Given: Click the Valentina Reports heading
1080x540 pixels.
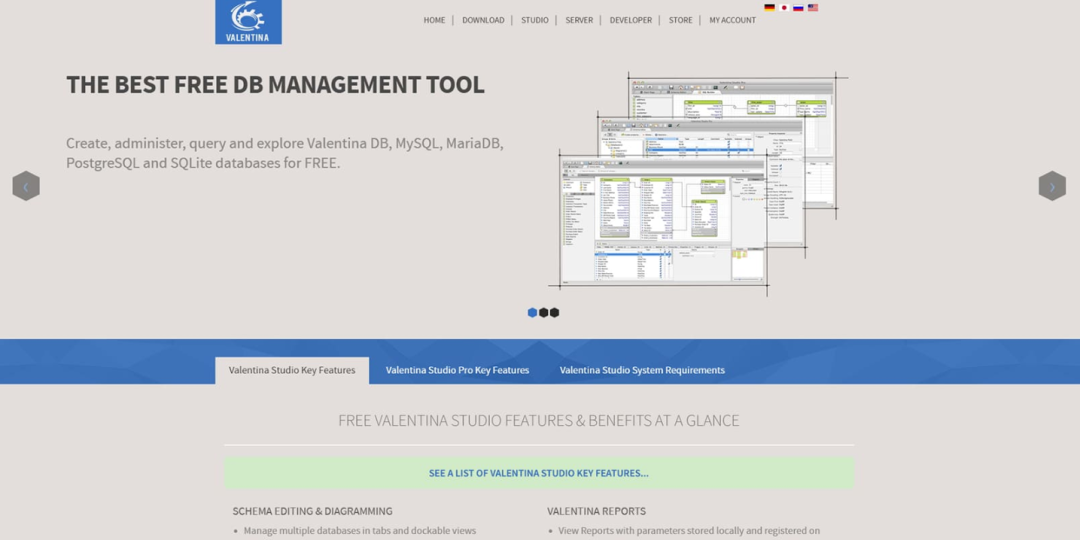Looking at the screenshot, I should tap(596, 511).
